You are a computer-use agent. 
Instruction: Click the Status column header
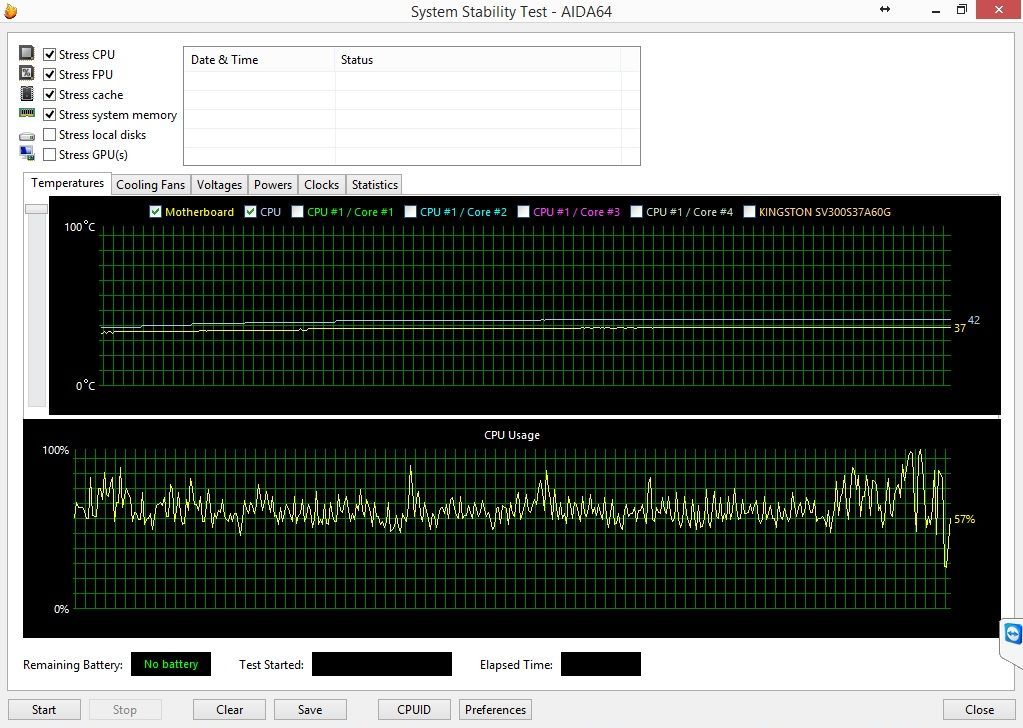point(478,59)
